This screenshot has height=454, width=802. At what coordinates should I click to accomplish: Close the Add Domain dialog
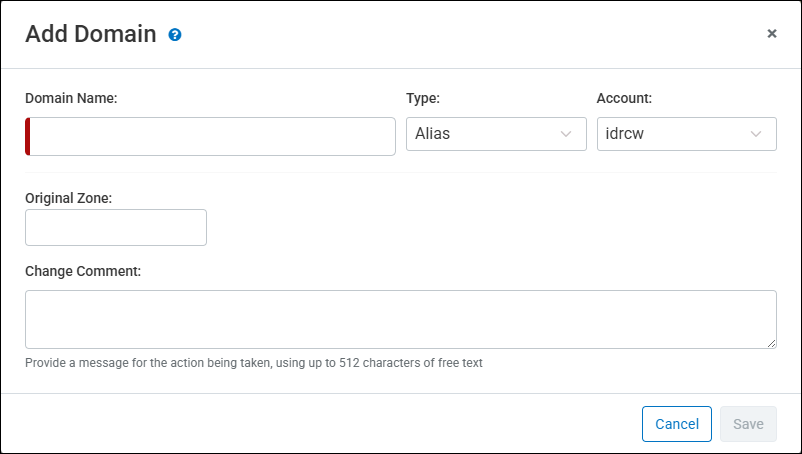point(771,34)
